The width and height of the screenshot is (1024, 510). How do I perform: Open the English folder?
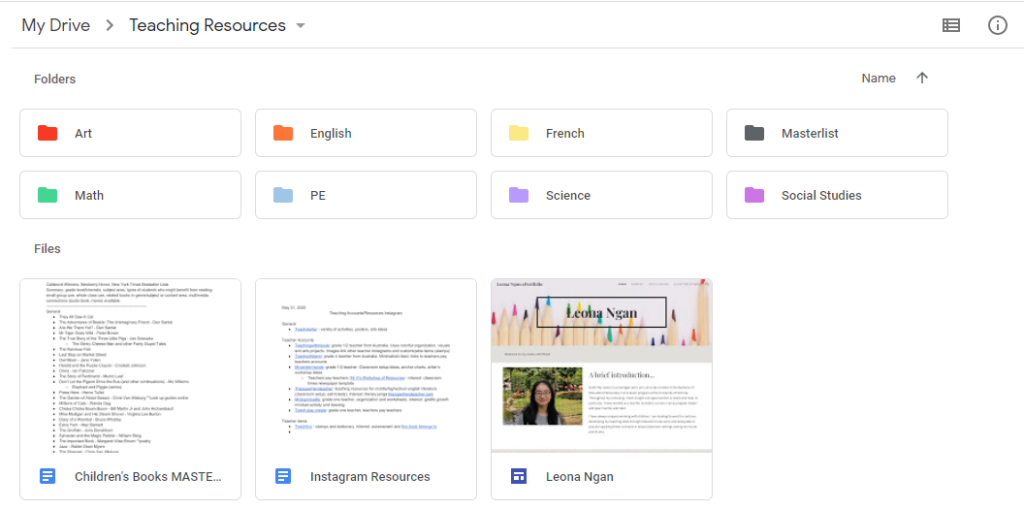(x=366, y=133)
